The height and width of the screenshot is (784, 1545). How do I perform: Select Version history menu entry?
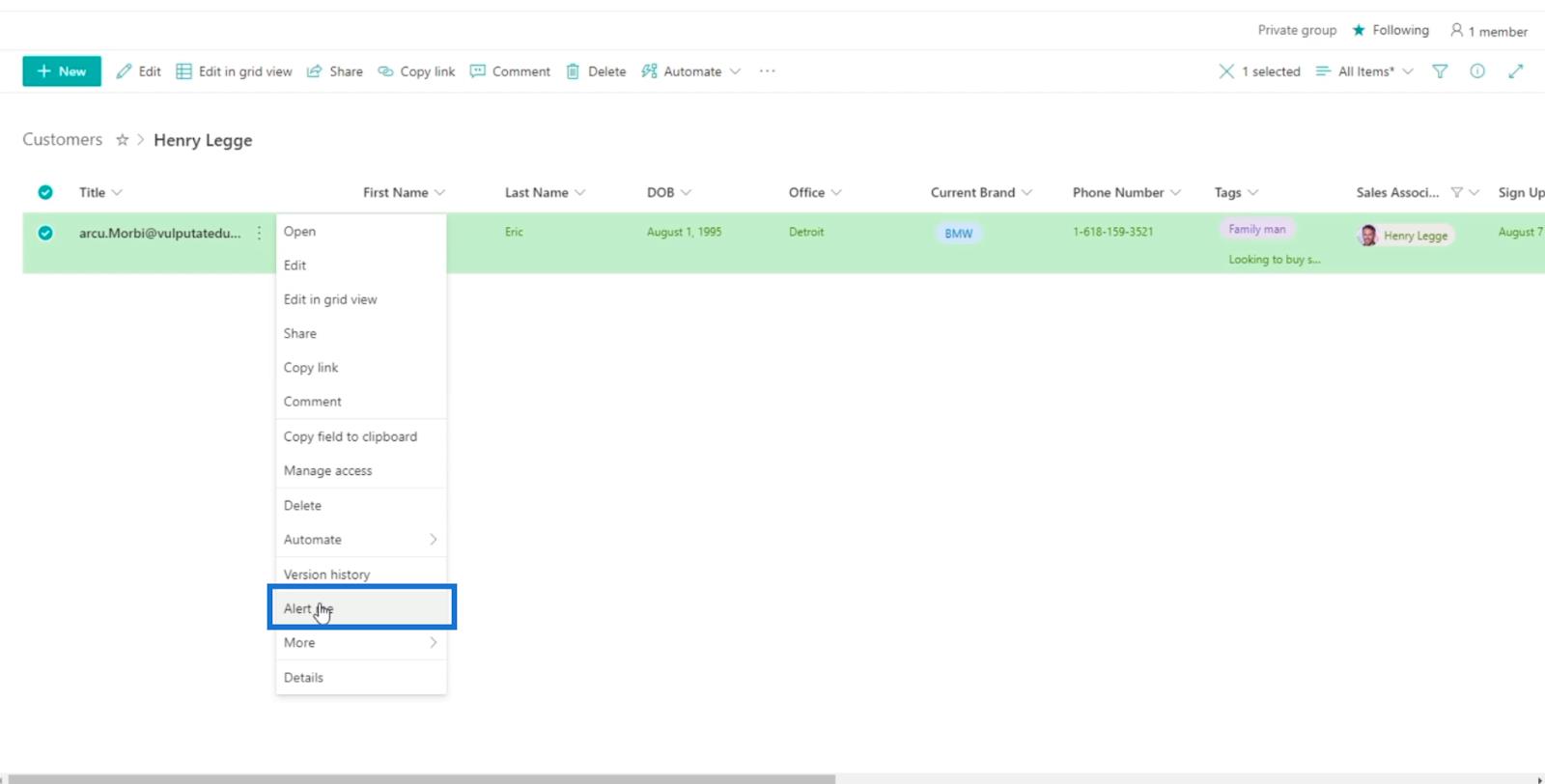pos(361,574)
